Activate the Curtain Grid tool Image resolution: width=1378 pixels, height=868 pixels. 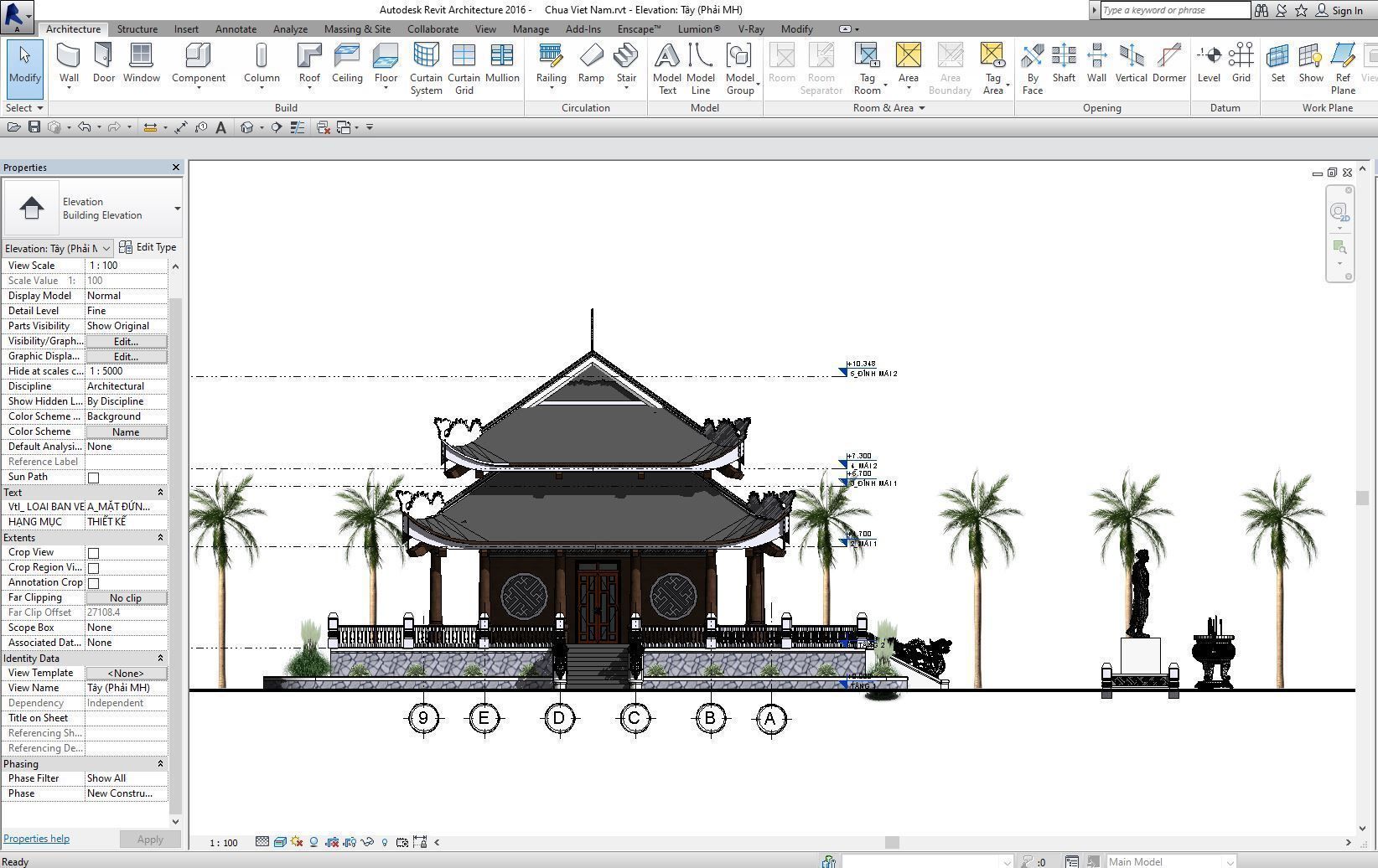pyautogui.click(x=464, y=69)
